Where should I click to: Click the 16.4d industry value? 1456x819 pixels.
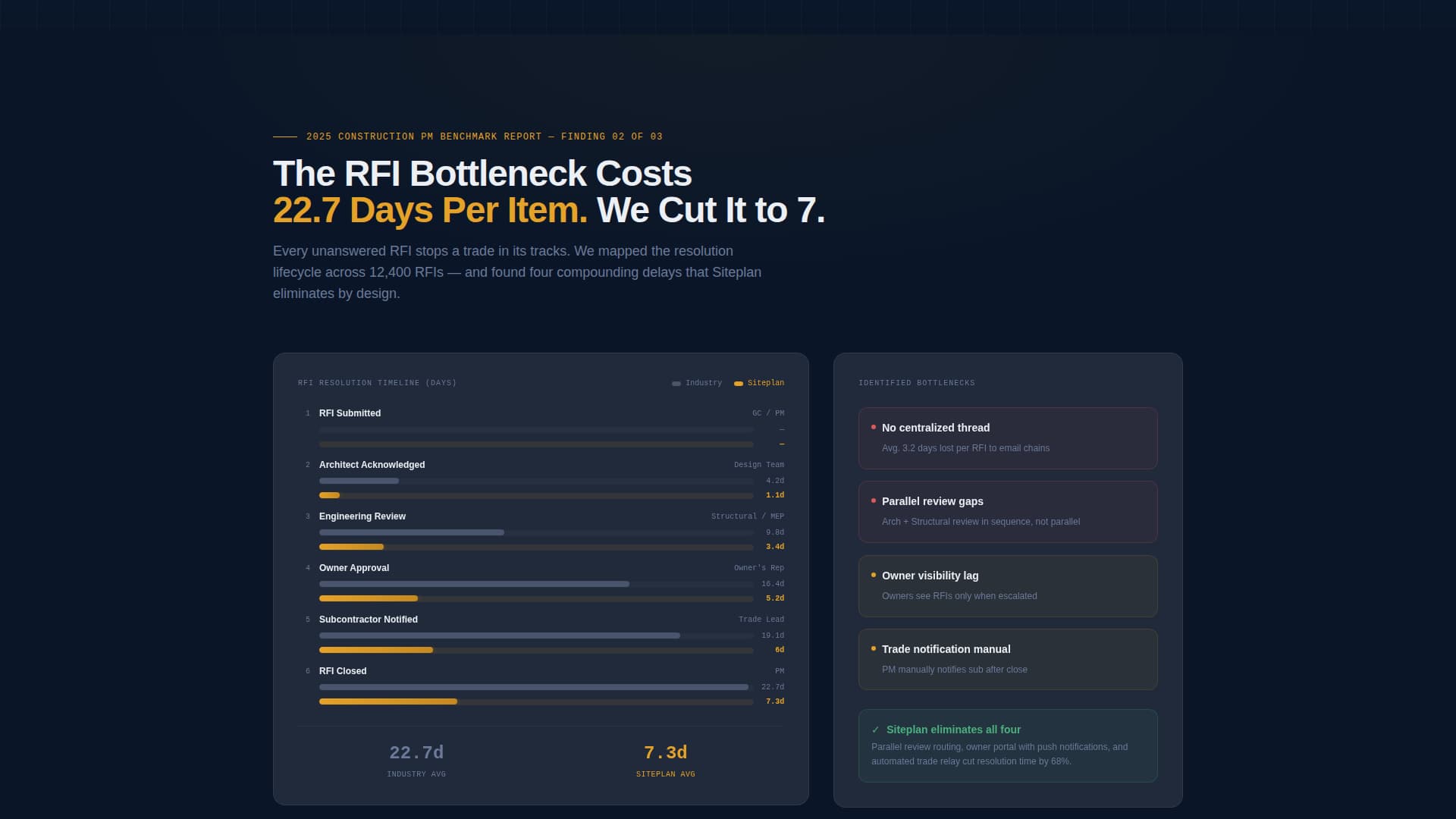tap(773, 584)
